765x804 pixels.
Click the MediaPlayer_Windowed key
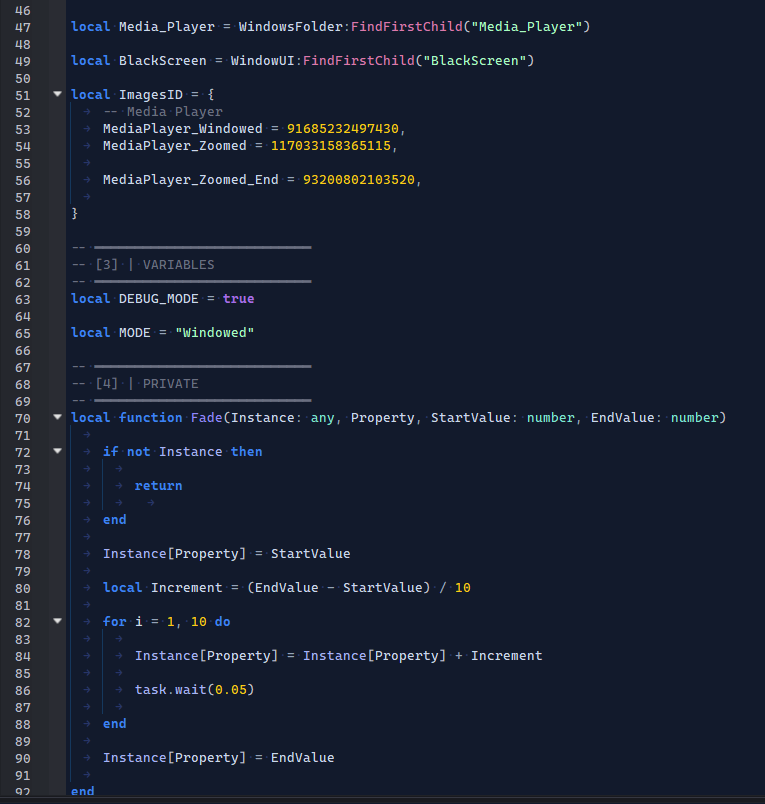point(183,128)
